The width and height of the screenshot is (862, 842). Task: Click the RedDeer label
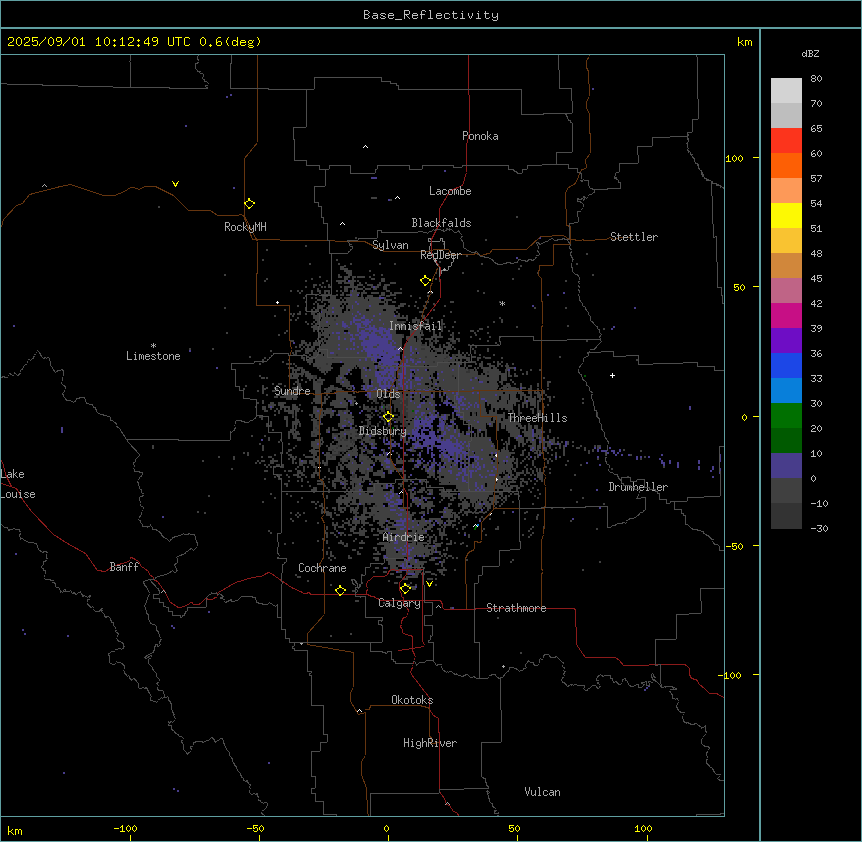click(x=440, y=255)
